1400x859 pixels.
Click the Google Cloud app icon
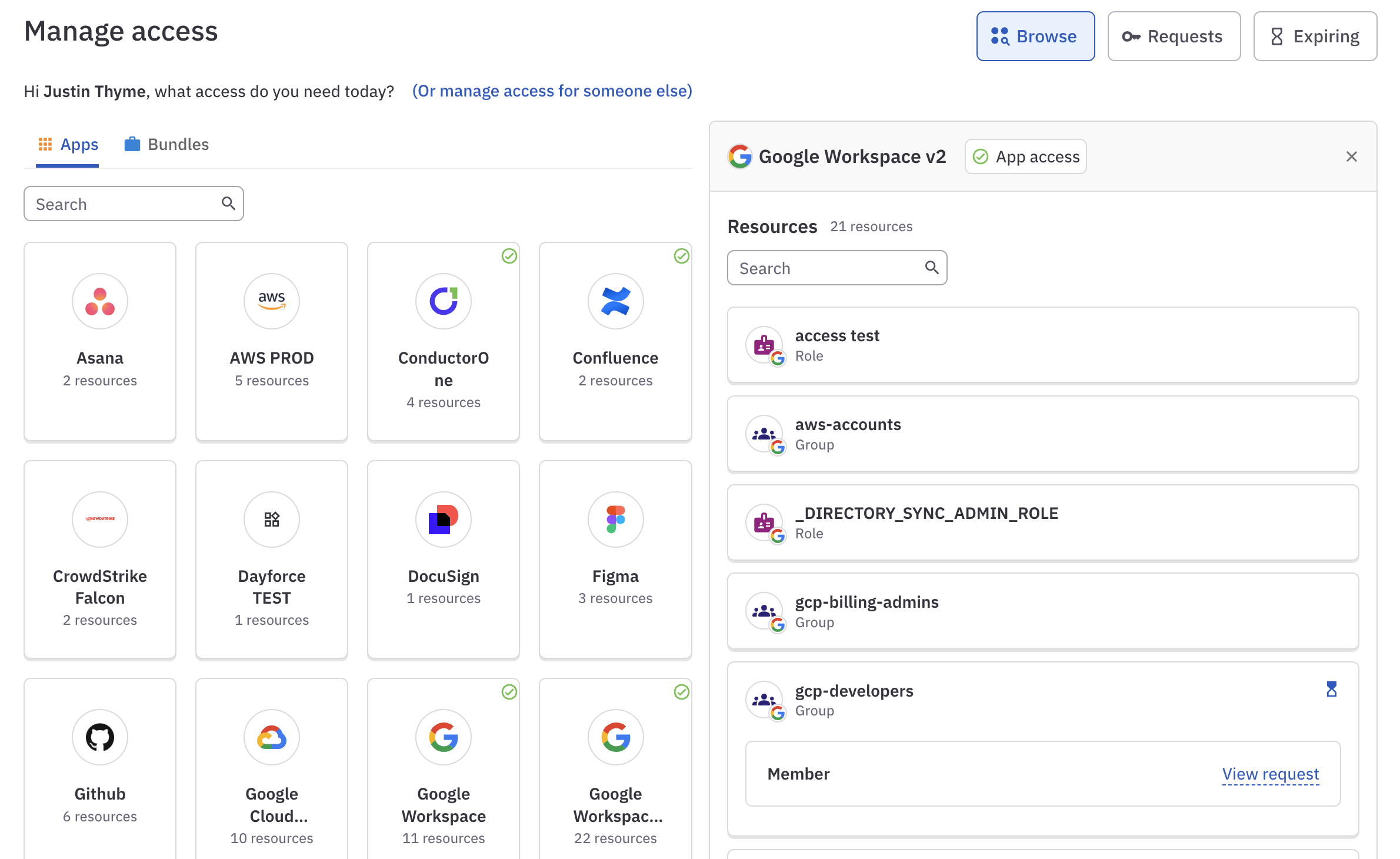[x=272, y=737]
